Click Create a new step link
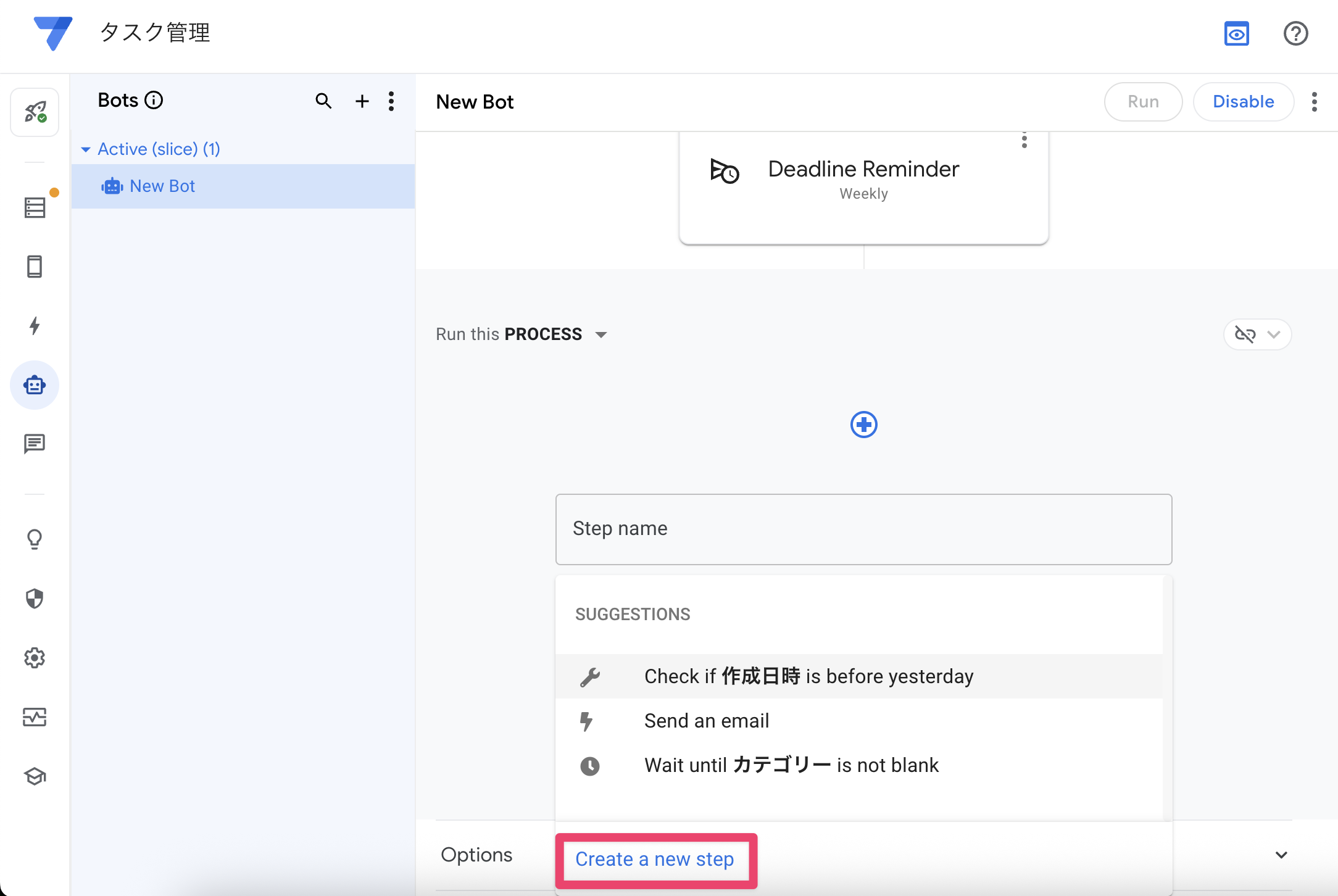Screen dimensions: 1338x896 pos(654,859)
